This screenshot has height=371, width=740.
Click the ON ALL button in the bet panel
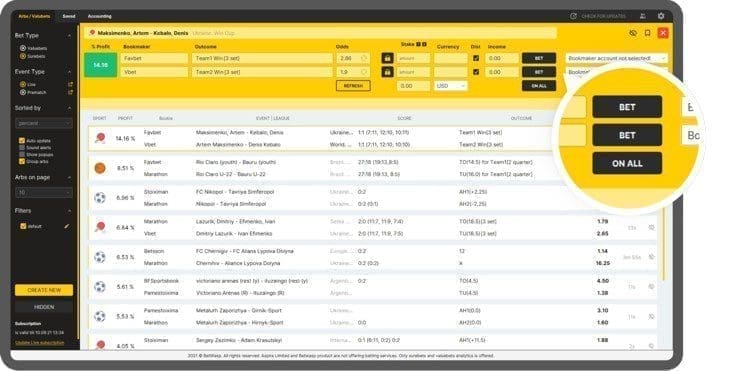coord(538,86)
